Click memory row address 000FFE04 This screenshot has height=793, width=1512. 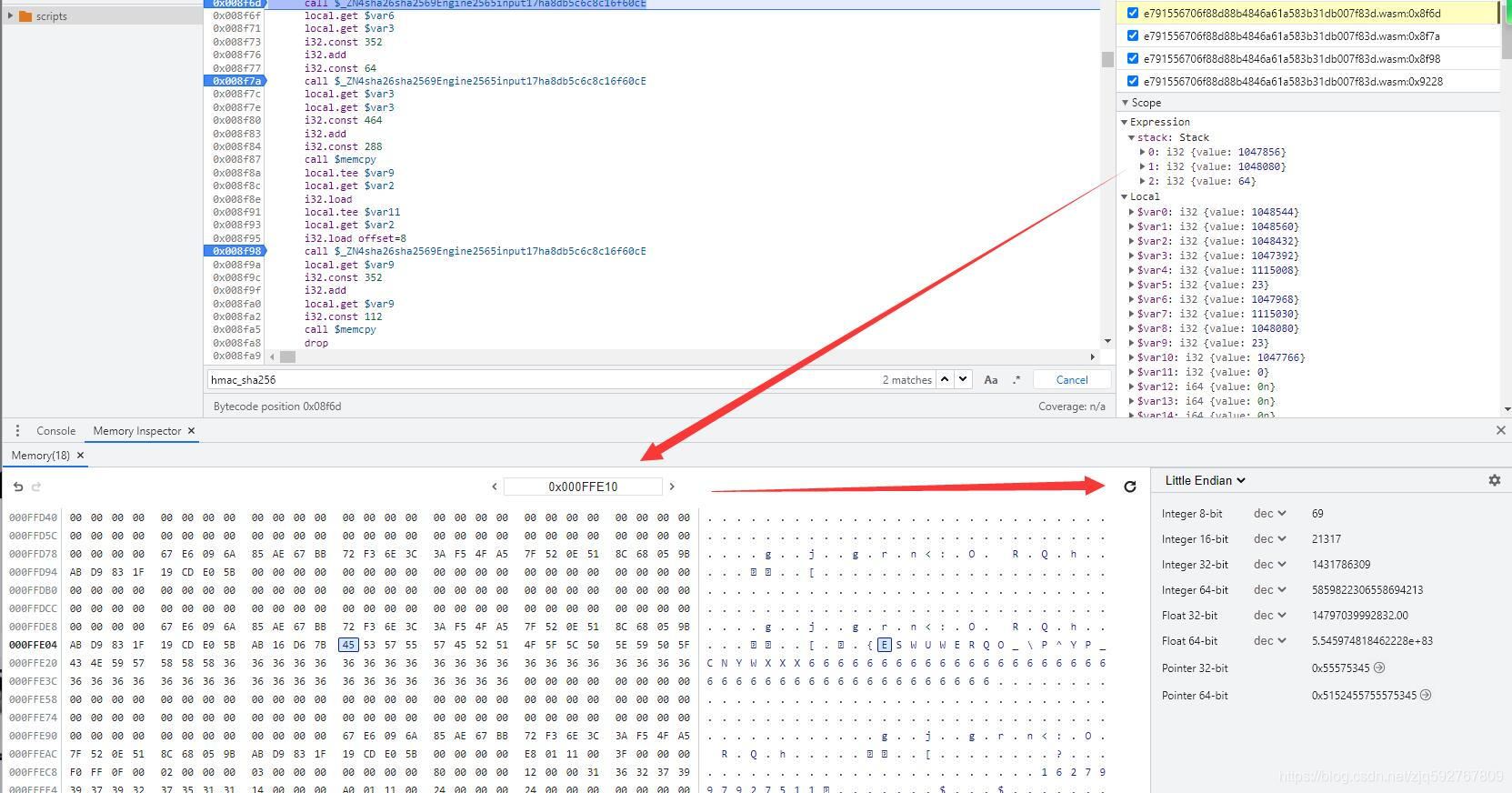coord(33,645)
